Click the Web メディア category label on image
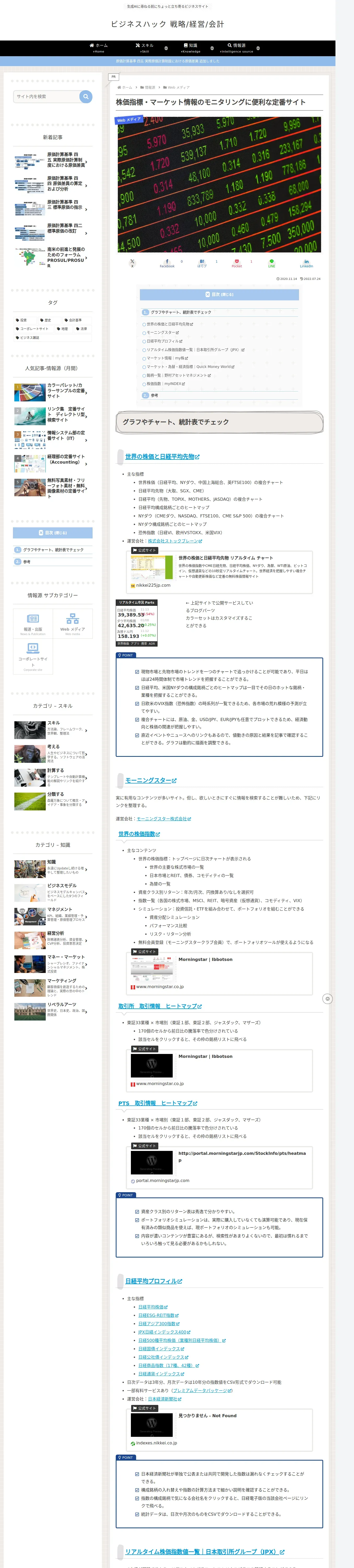354x1568 pixels. [129, 120]
